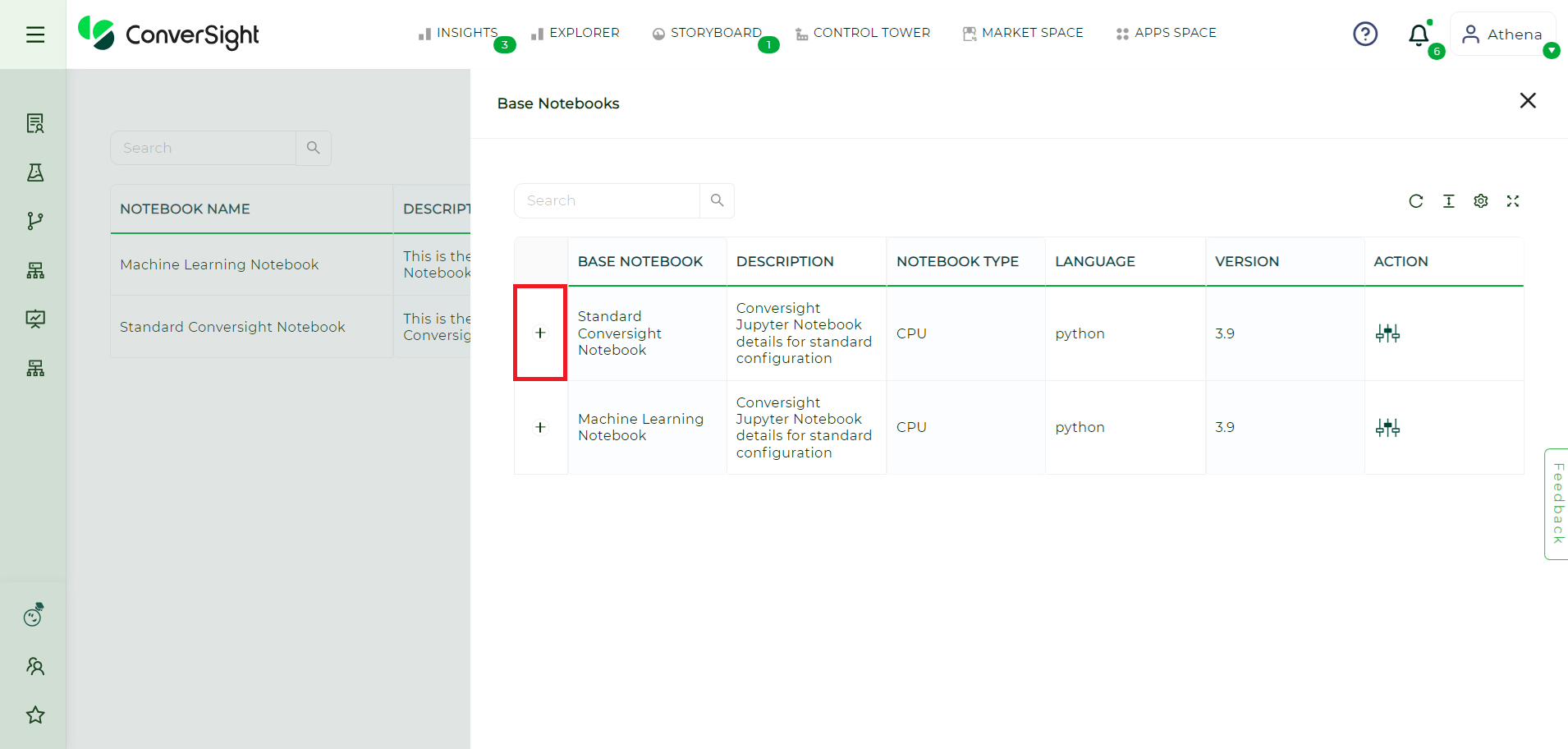Click the Notebook Name column header
This screenshot has width=1568, height=749.
click(251, 209)
